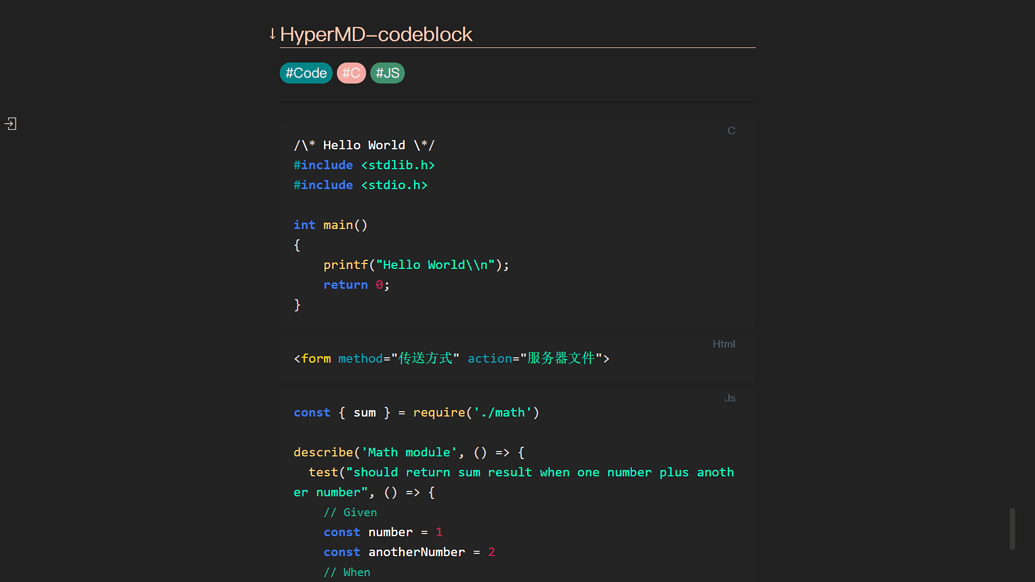Click the printf "Hello World" statement
1035x582 pixels.
coord(416,265)
